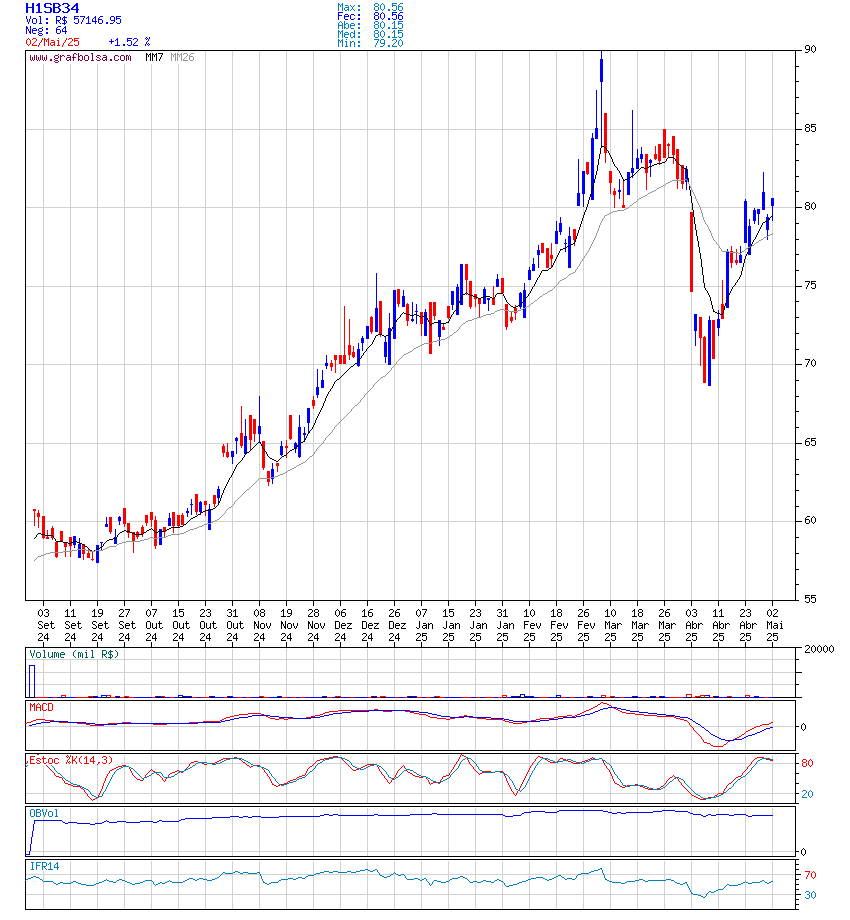This screenshot has width=850, height=920.
Task: Click the 18 Mar 25 date label
Action: tap(638, 625)
